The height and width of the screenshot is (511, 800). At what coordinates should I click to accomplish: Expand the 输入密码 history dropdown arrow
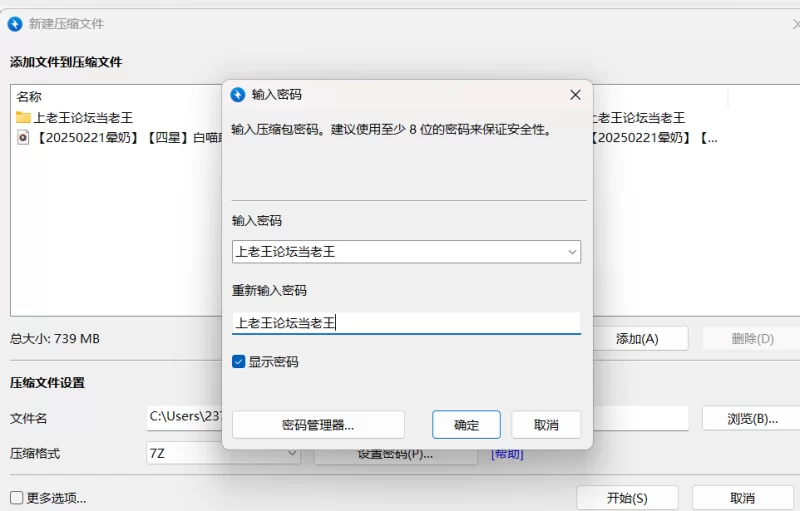pos(572,252)
